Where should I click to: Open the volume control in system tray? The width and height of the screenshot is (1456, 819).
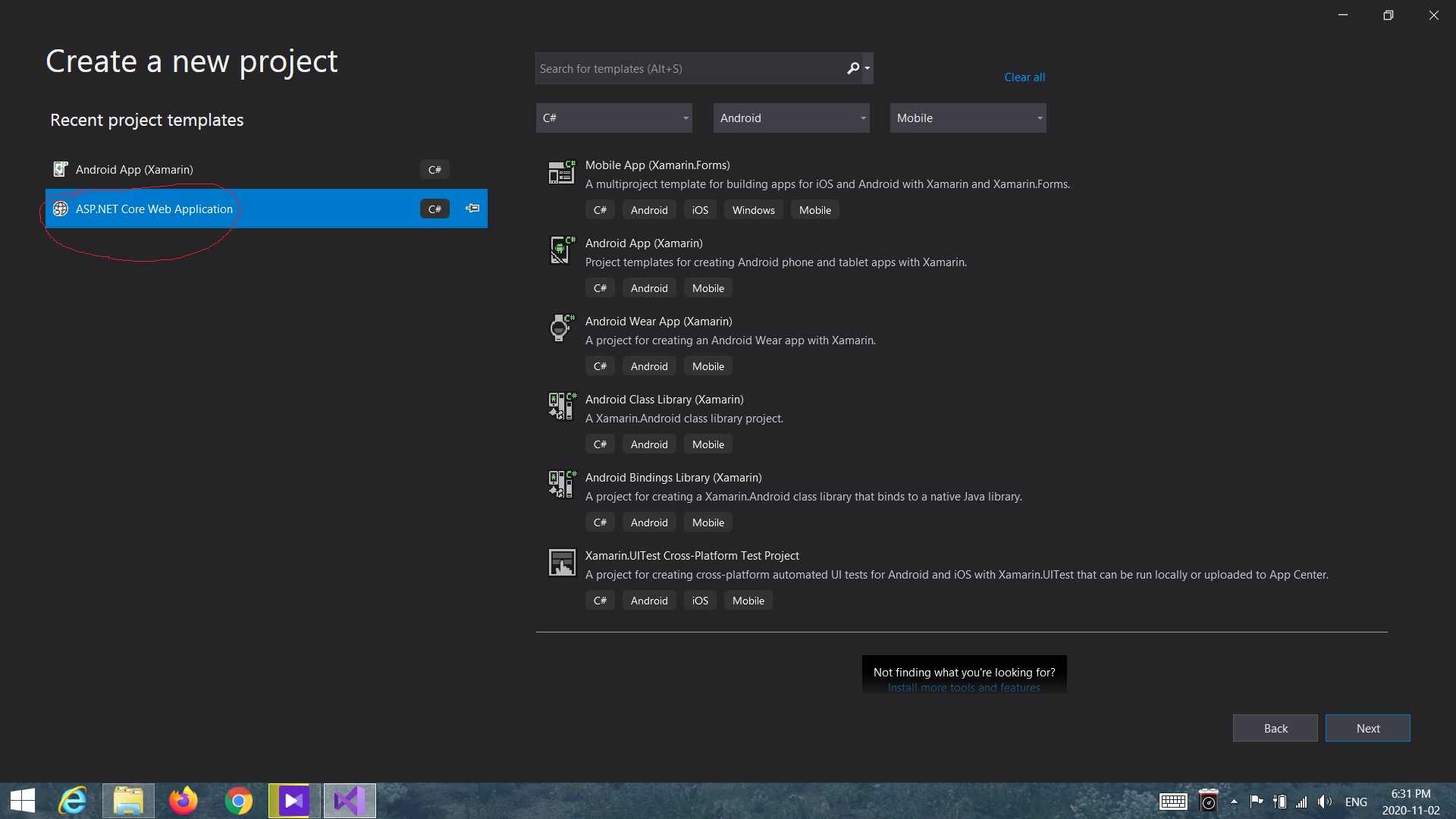(x=1325, y=802)
